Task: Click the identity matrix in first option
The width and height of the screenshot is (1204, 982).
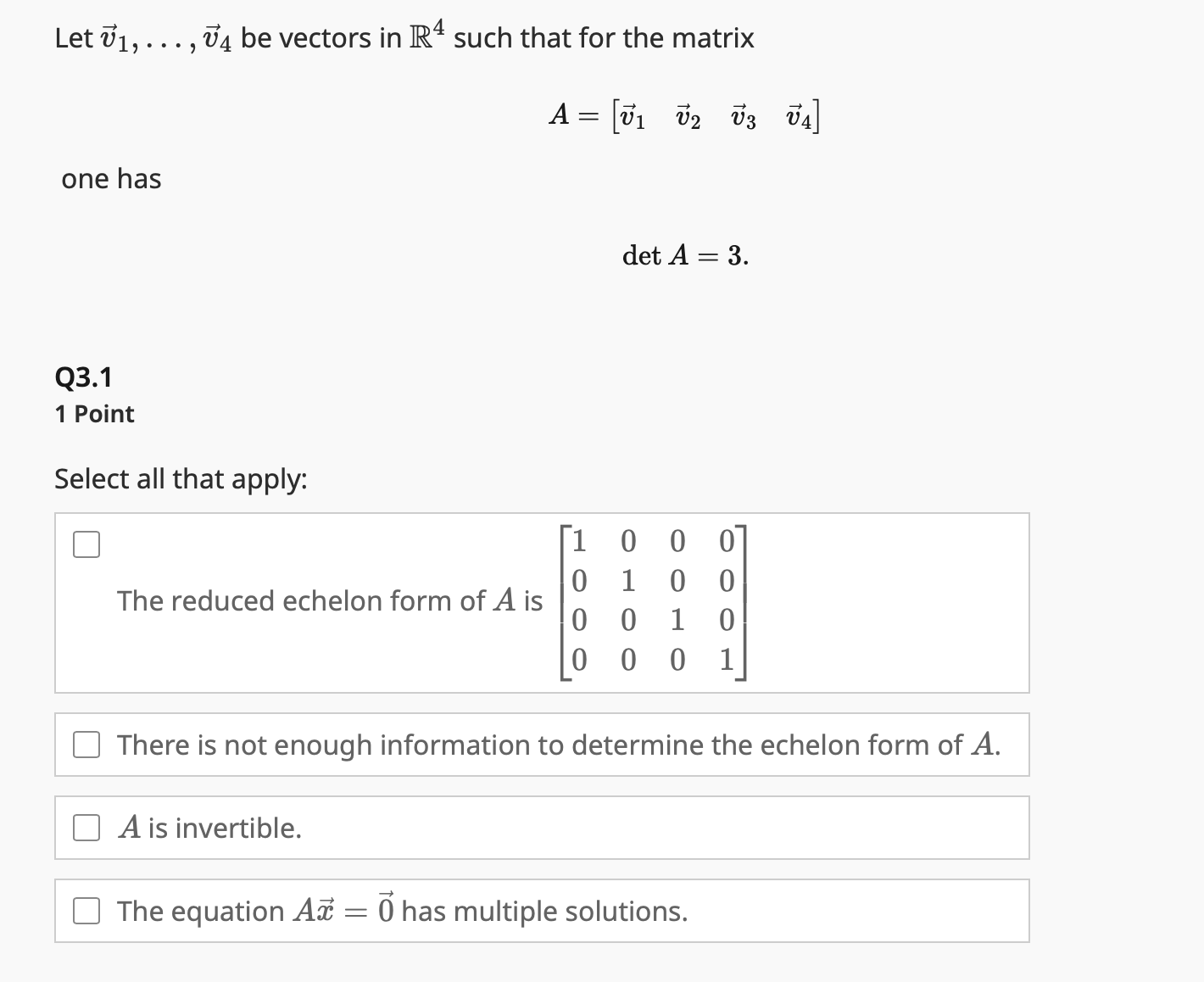Action: (x=653, y=601)
